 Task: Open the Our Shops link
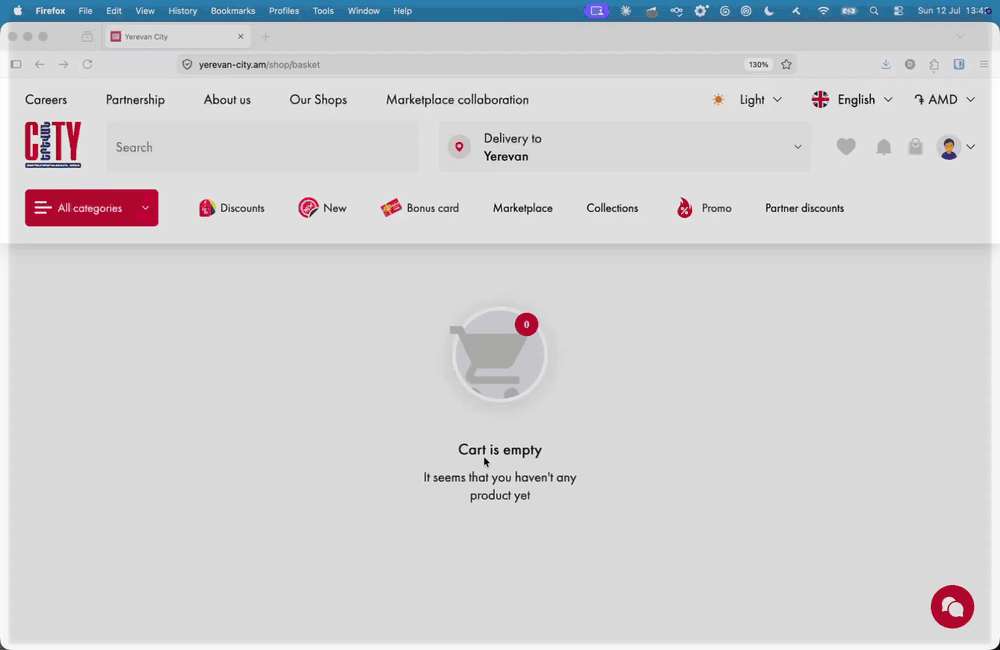click(x=318, y=100)
